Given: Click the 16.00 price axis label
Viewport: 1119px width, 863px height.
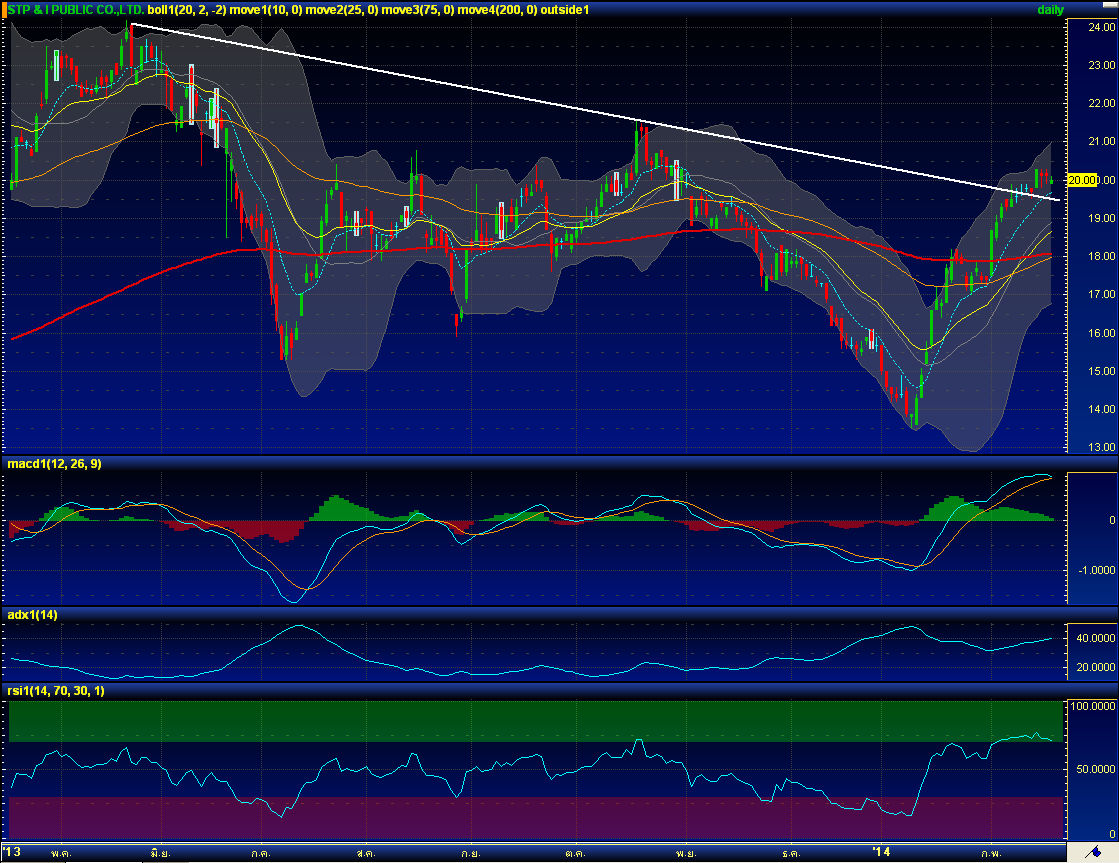Looking at the screenshot, I should 1101,333.
